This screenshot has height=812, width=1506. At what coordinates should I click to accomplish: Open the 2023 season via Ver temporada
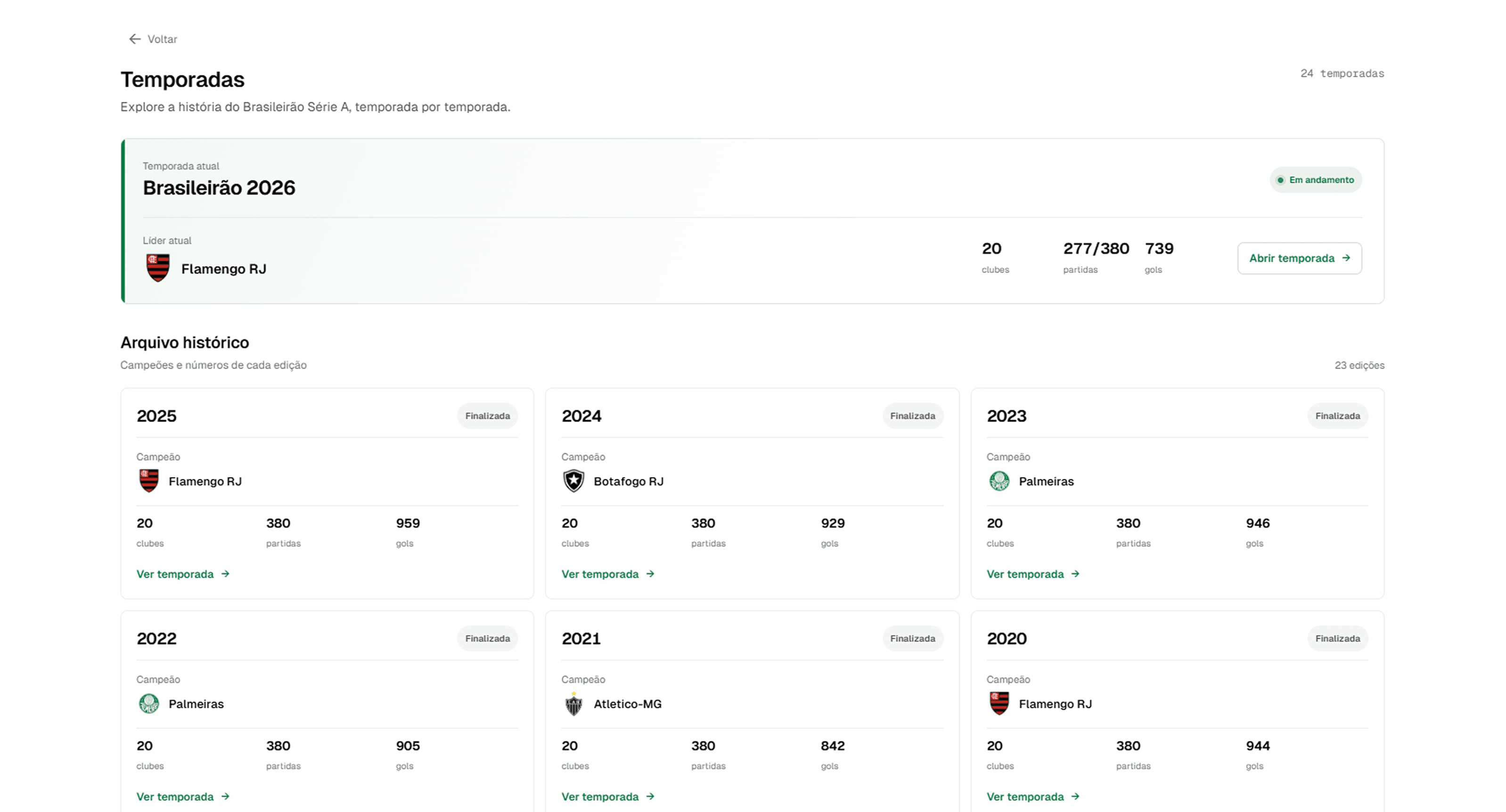pos(1033,574)
